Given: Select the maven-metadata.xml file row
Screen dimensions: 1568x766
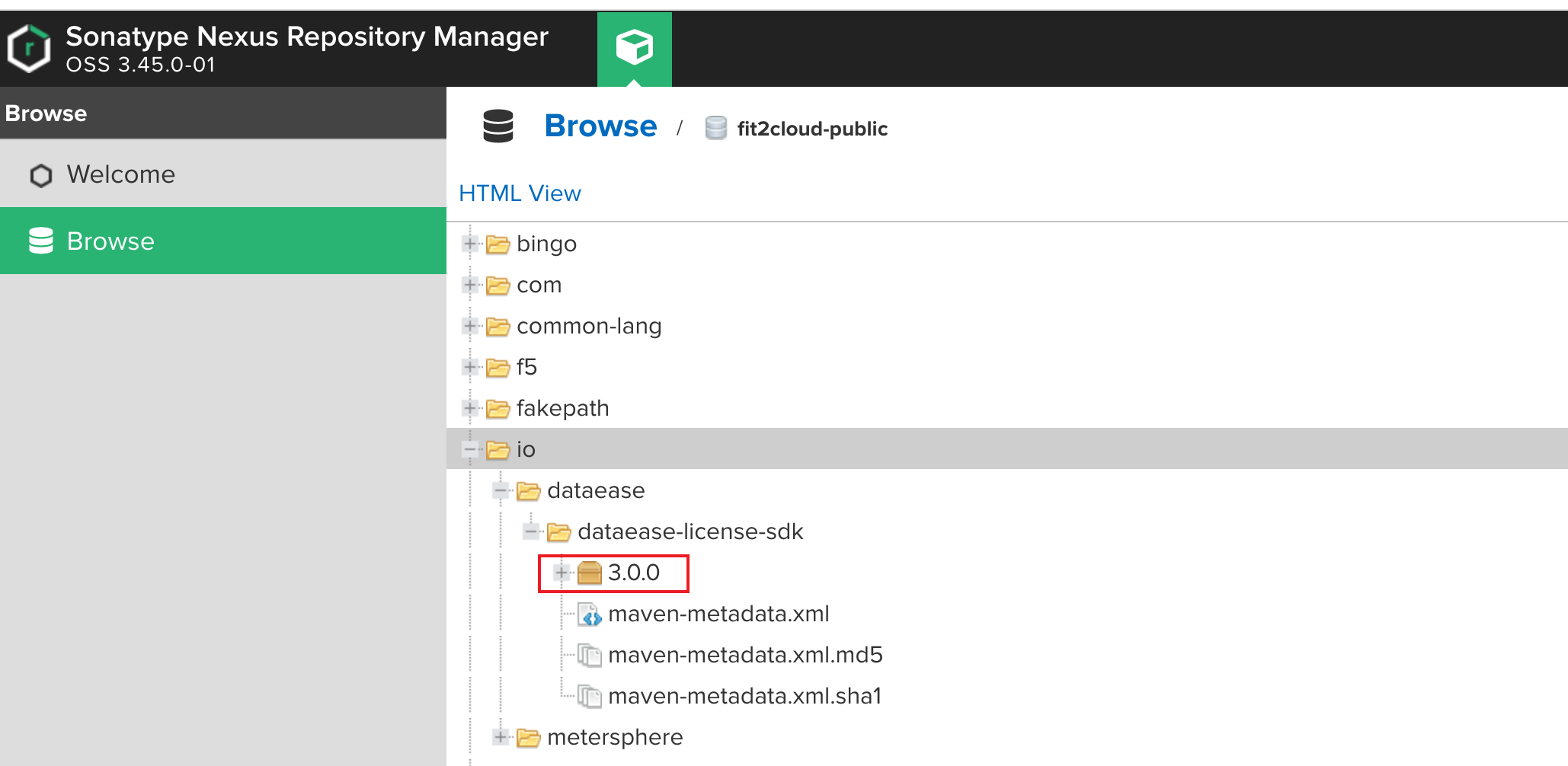Looking at the screenshot, I should coord(1007,614).
